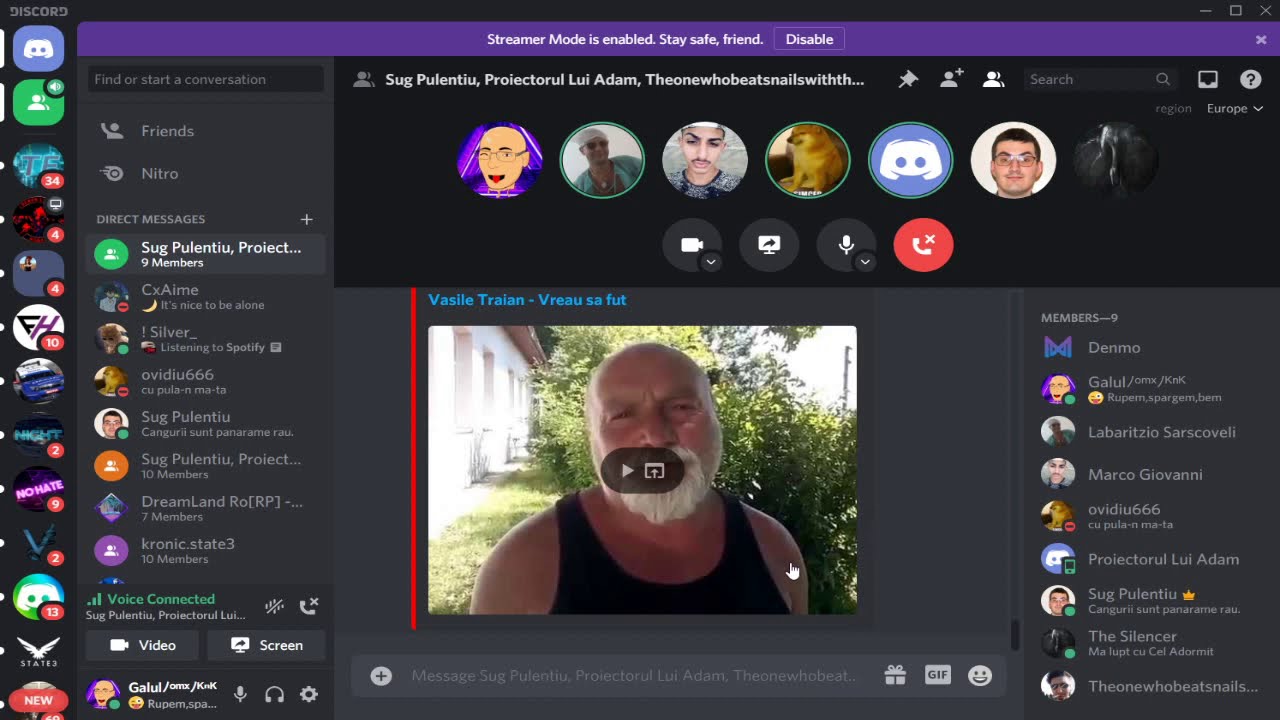The width and height of the screenshot is (1280, 720).
Task: Turn on camera button in call
Action: click(x=691, y=244)
